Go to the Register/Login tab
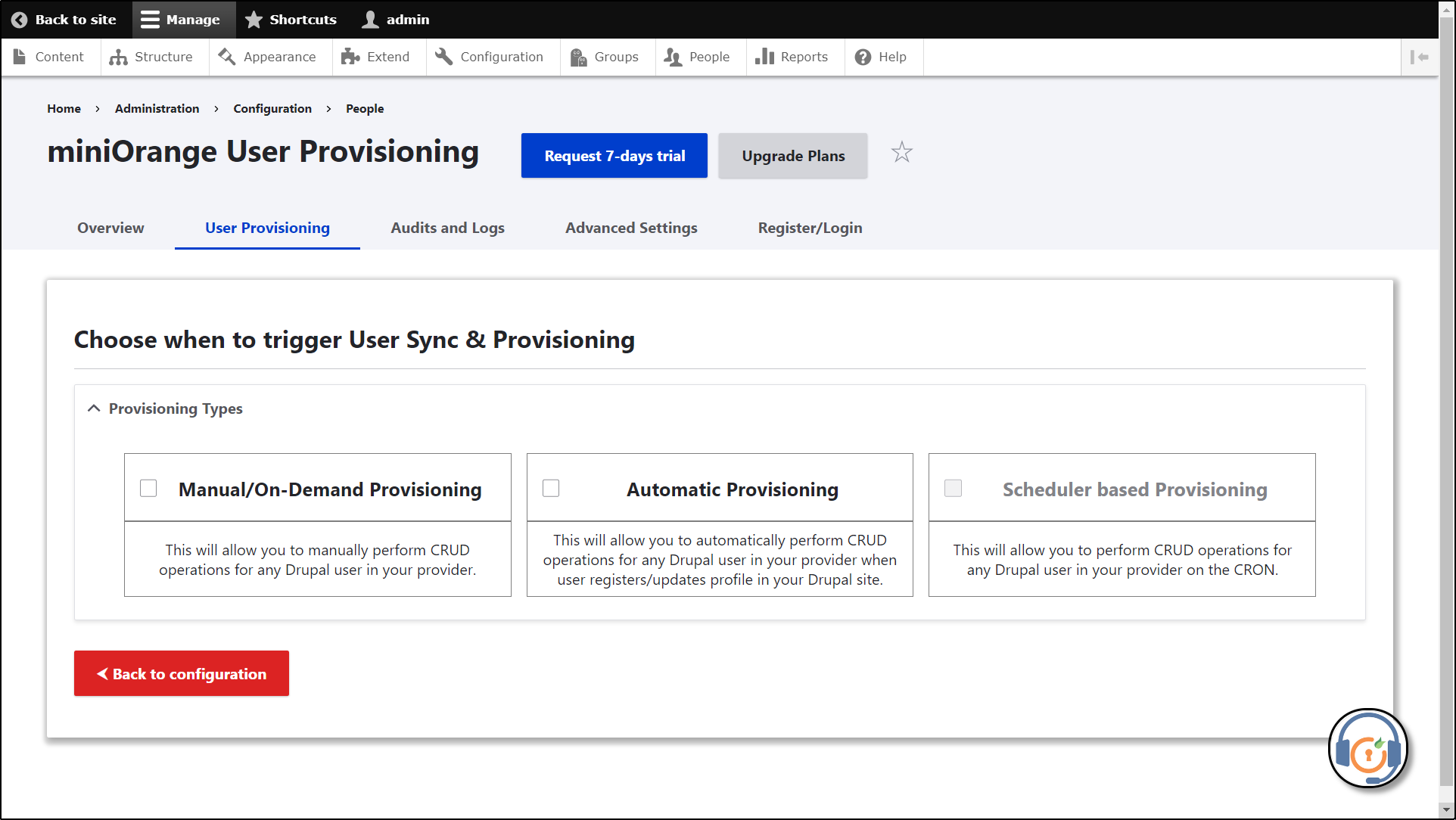 click(x=810, y=228)
